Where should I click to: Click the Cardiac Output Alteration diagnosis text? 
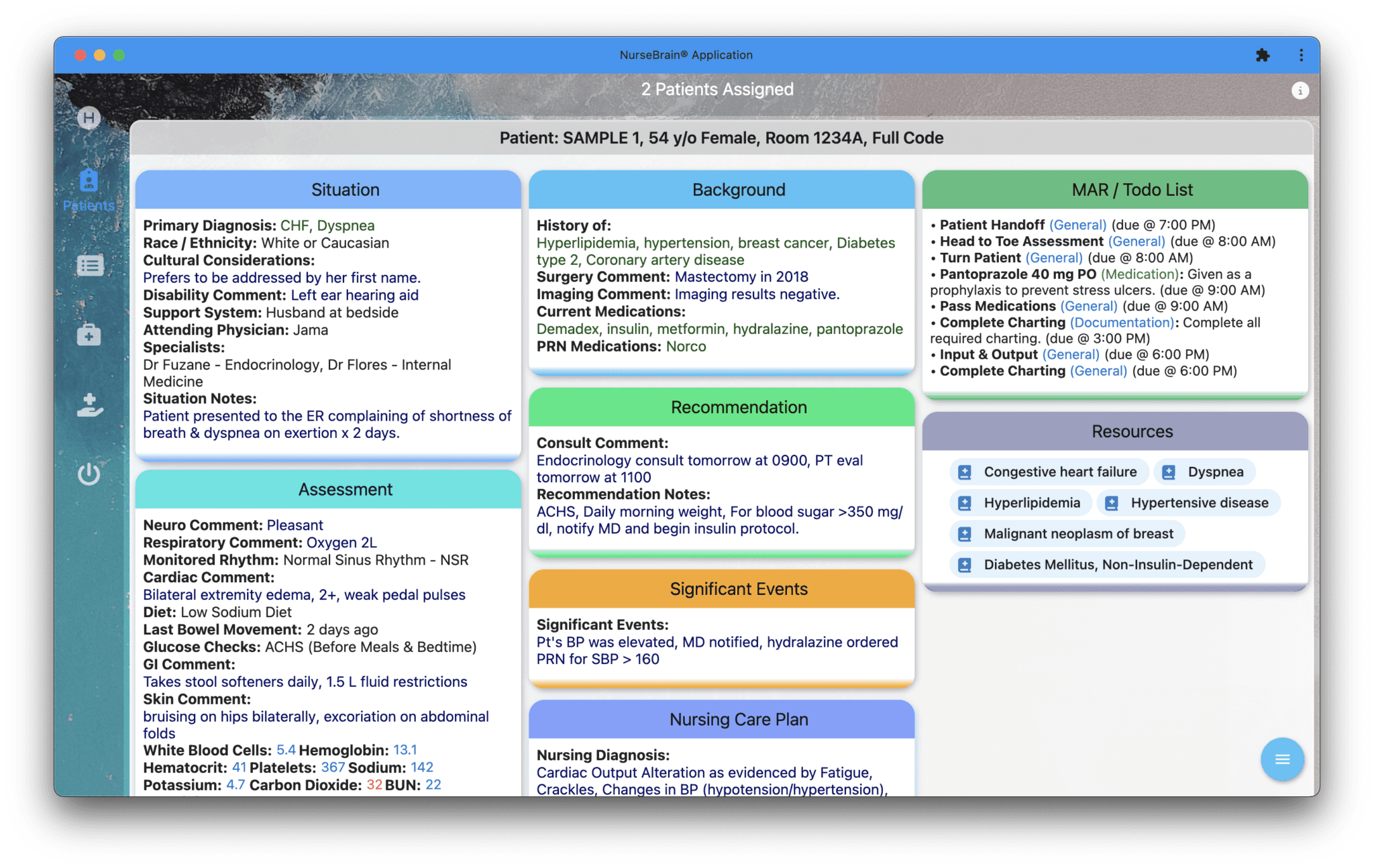pos(712,781)
